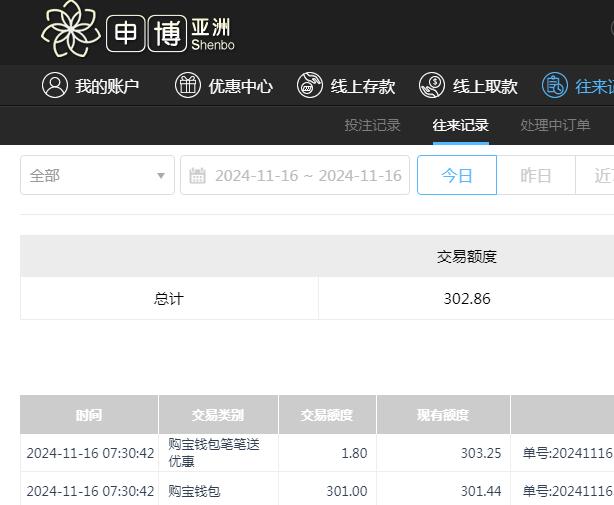
Task: Open 我的账户 user profile icon
Action: click(55, 85)
